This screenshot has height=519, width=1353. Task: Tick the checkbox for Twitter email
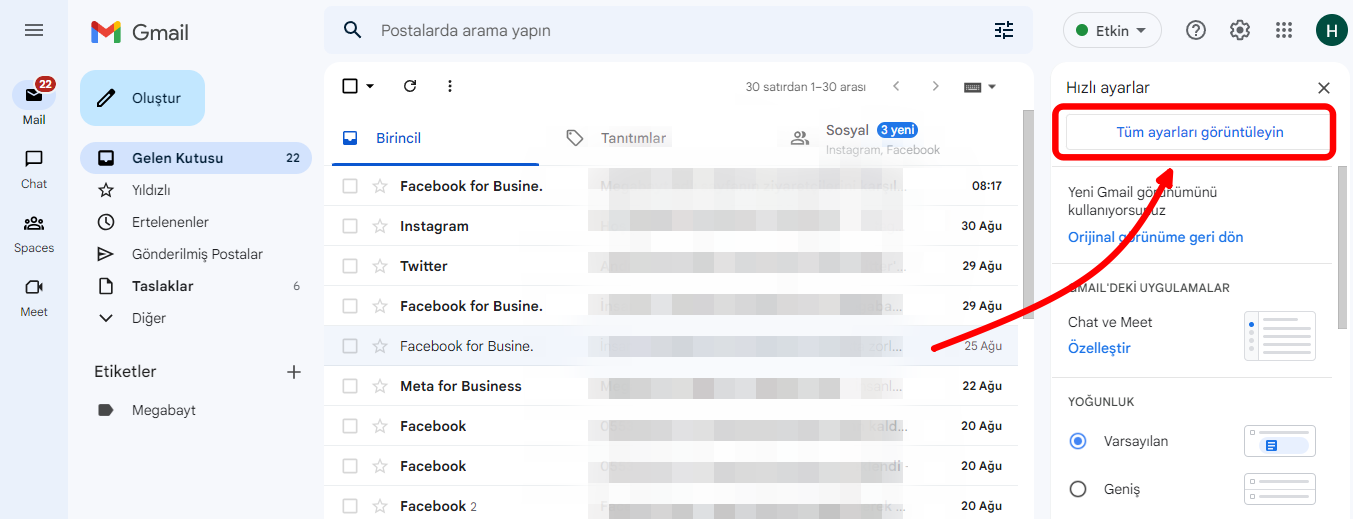[x=350, y=266]
